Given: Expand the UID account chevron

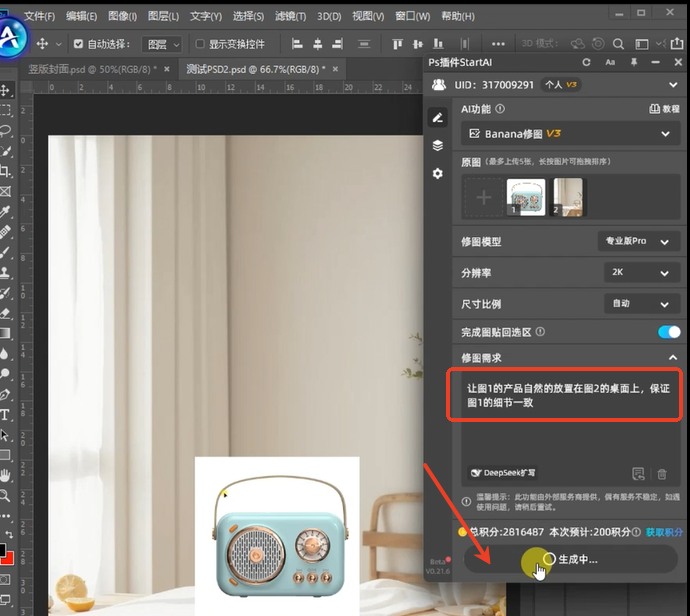Looking at the screenshot, I should tap(673, 84).
